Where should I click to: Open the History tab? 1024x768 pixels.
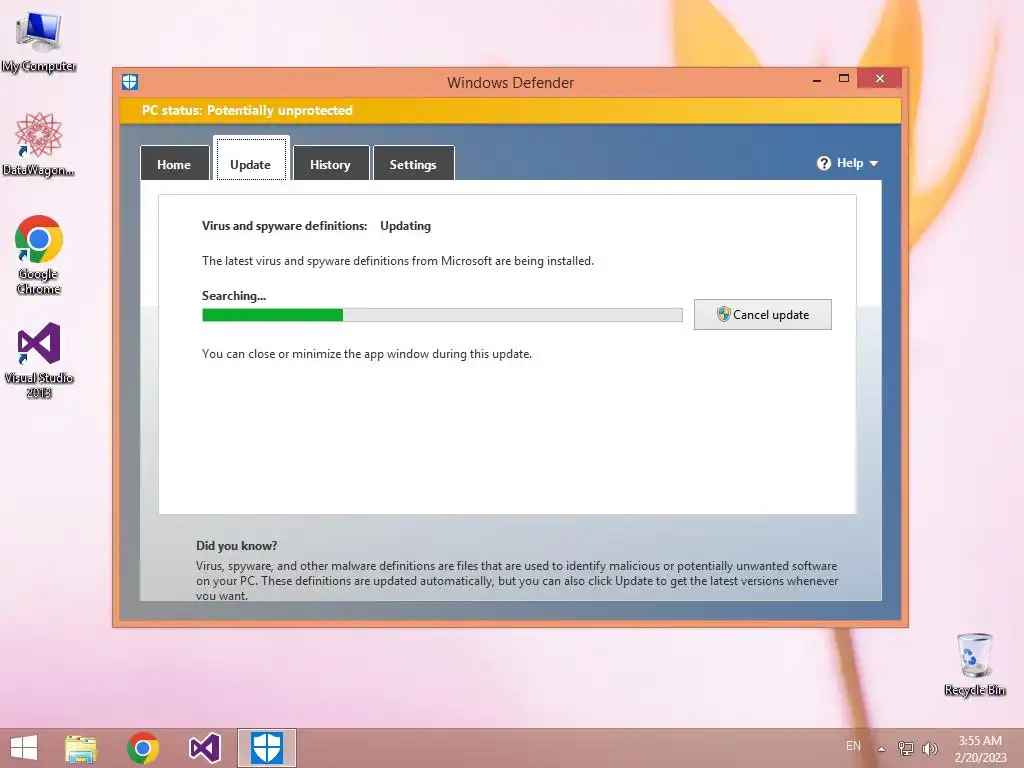(x=330, y=164)
